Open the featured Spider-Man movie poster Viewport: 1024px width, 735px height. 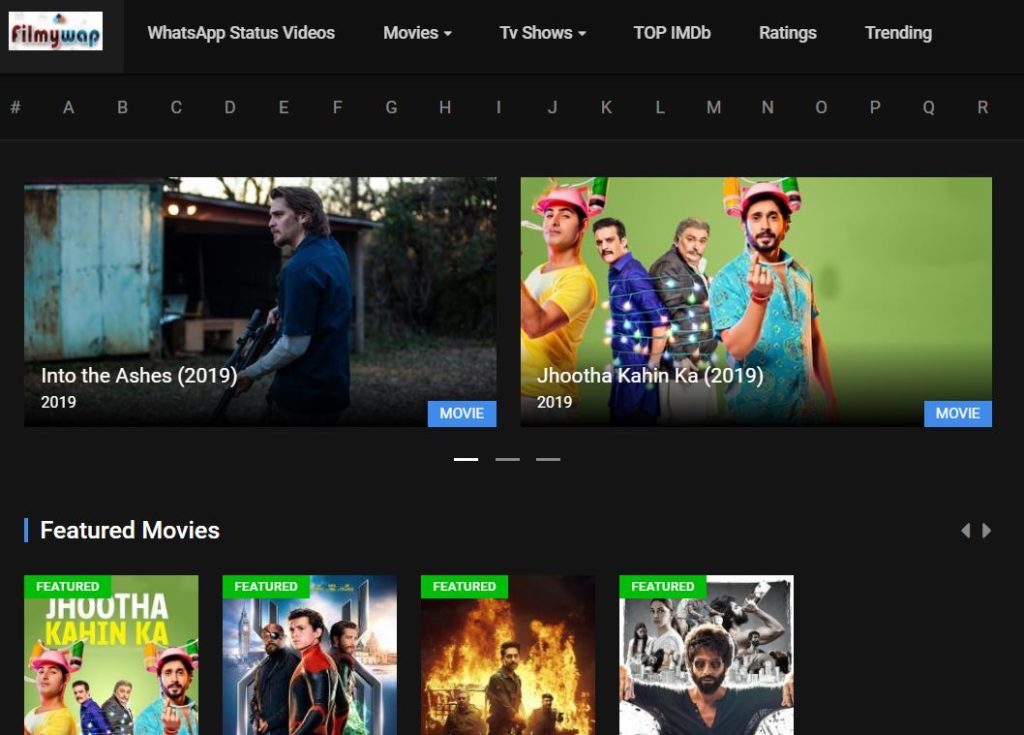click(309, 660)
